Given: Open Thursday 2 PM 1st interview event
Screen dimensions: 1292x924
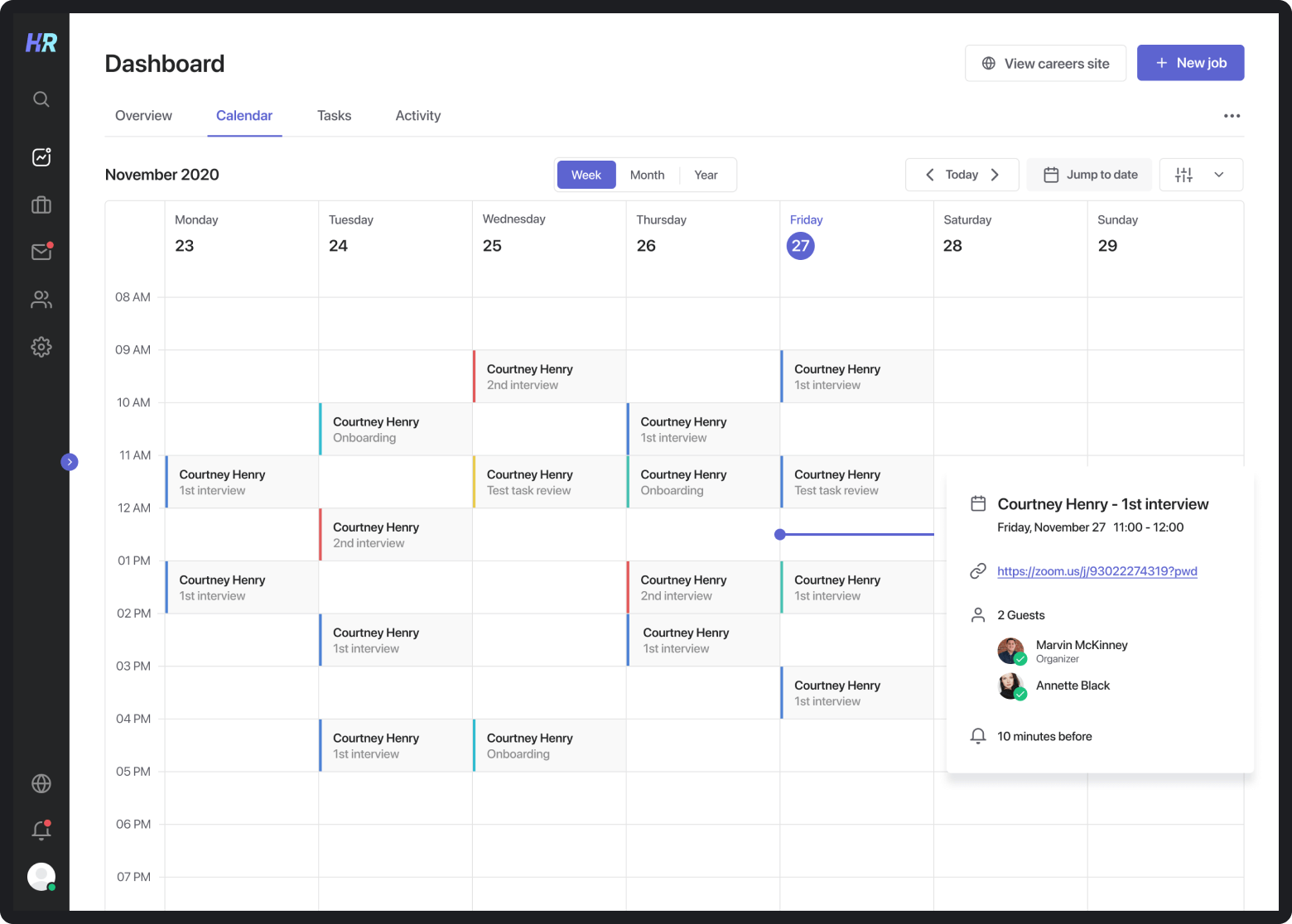Looking at the screenshot, I should (x=703, y=640).
